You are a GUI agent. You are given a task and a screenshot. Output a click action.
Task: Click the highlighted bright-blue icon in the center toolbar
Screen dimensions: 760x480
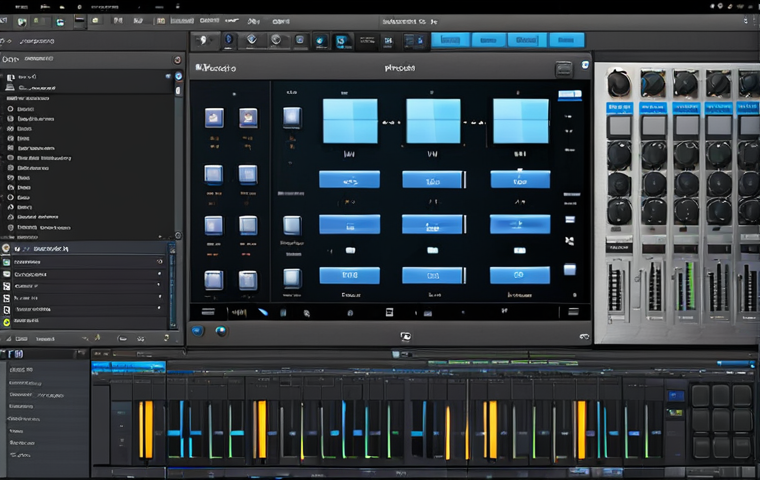click(341, 41)
